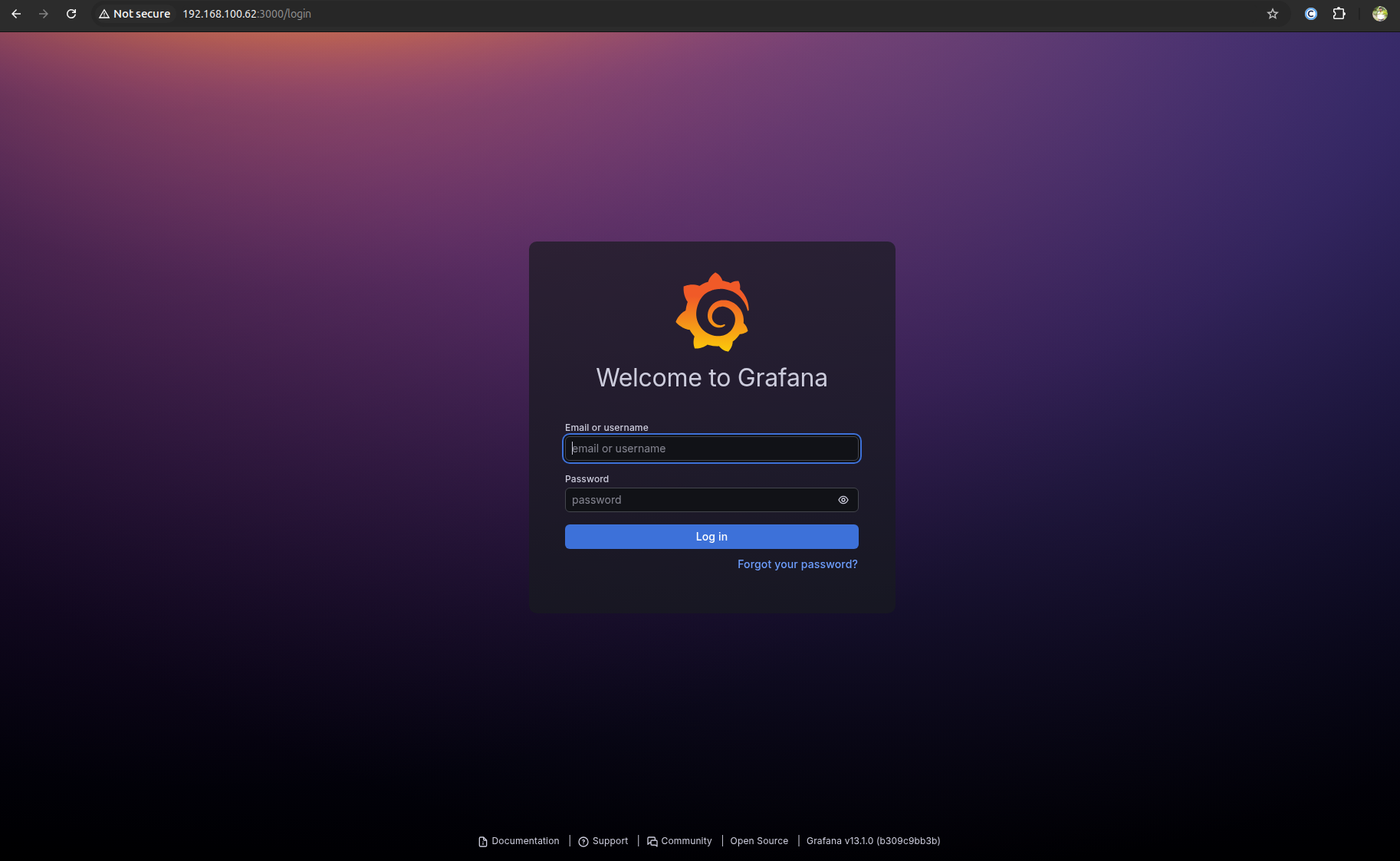Open the Forgot your password link
Viewport: 1400px width, 861px height.
[797, 564]
